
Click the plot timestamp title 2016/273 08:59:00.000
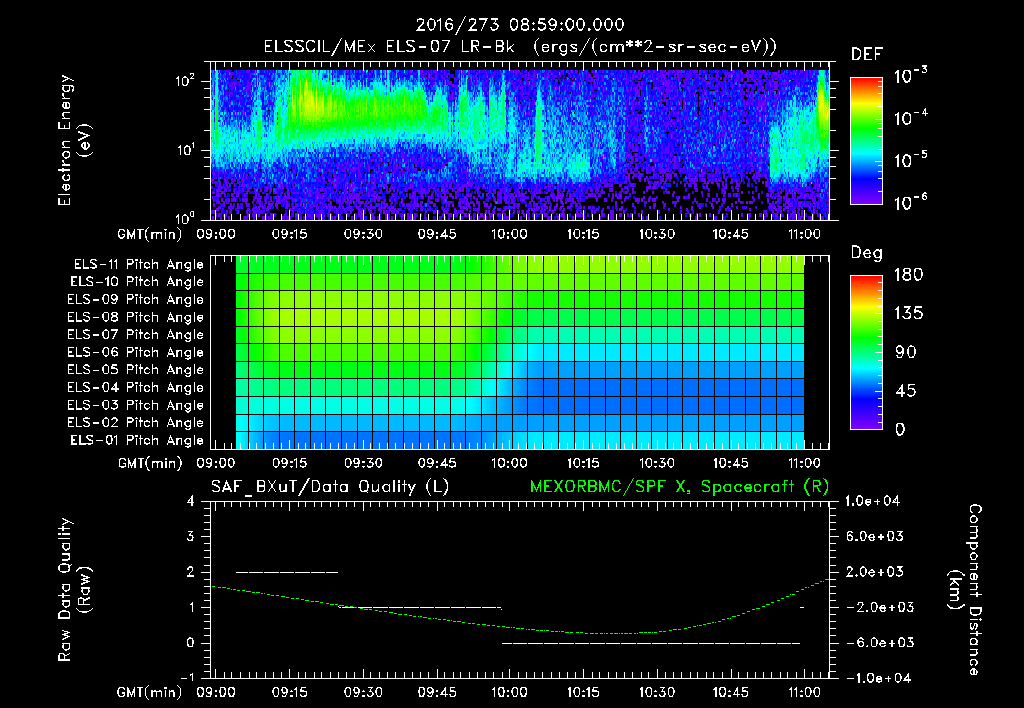pos(520,25)
